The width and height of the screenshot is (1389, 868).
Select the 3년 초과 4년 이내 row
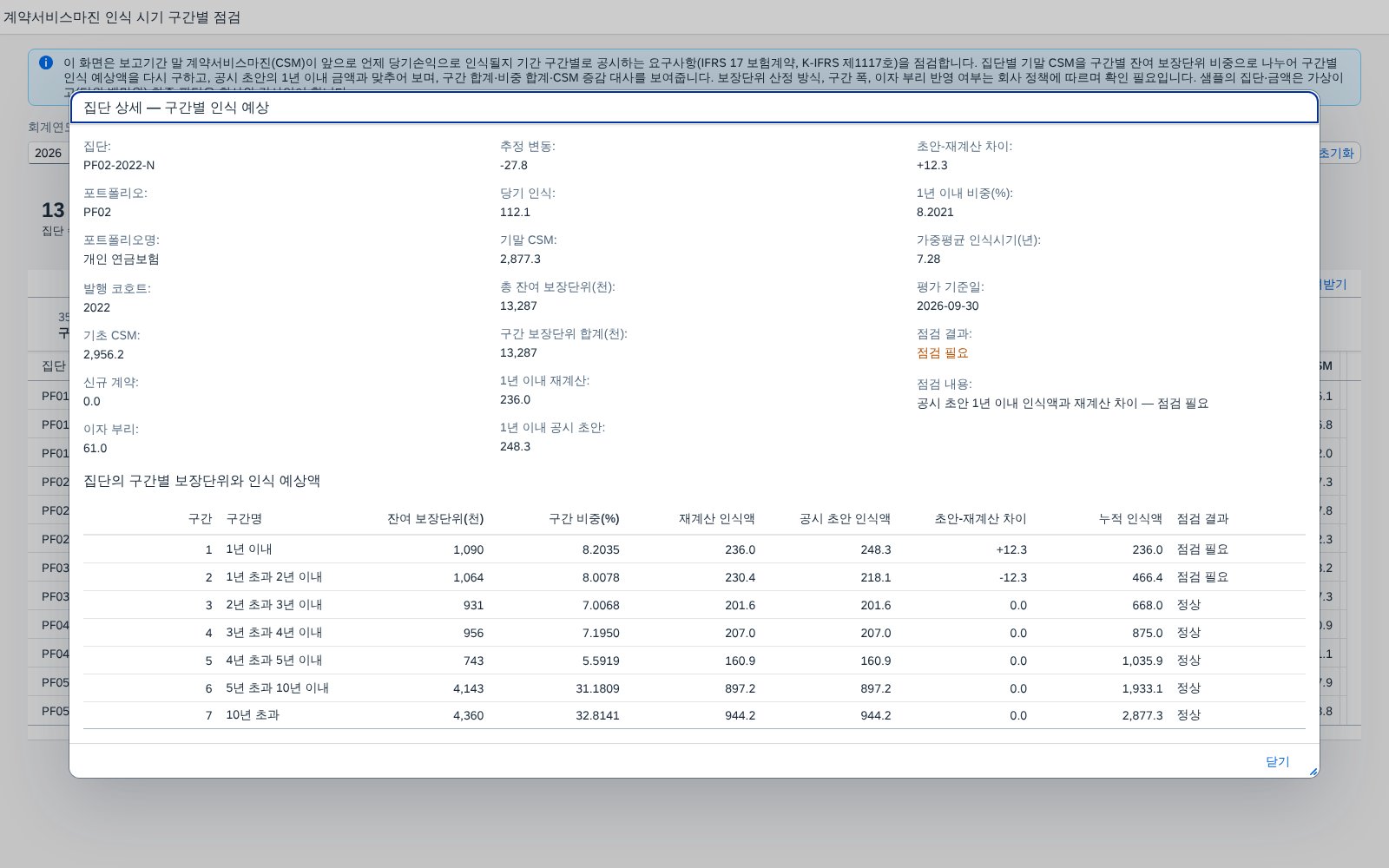pyautogui.click(x=694, y=633)
